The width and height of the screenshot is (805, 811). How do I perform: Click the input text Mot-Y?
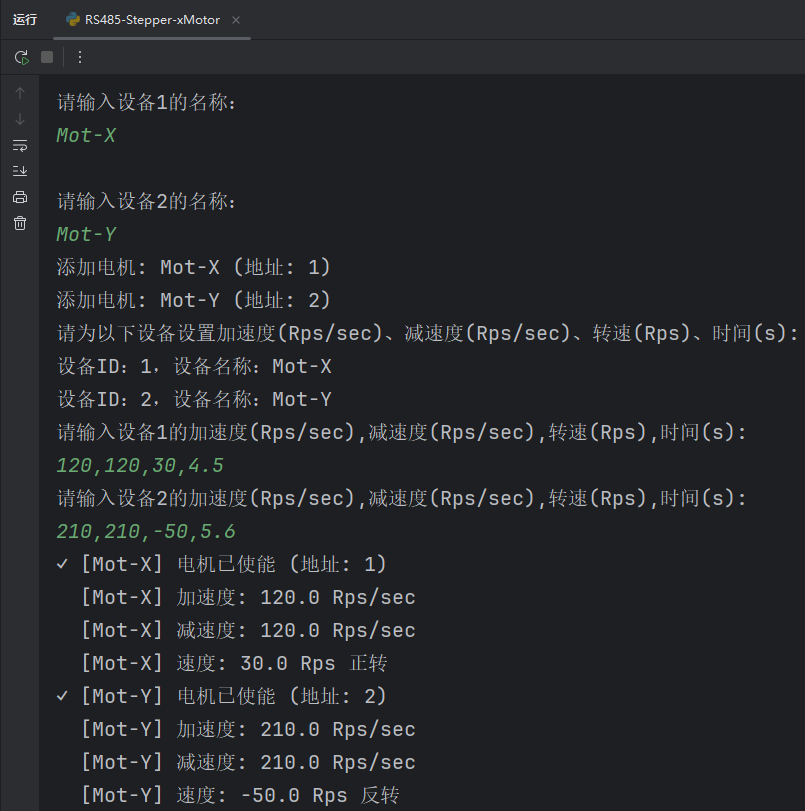86,234
